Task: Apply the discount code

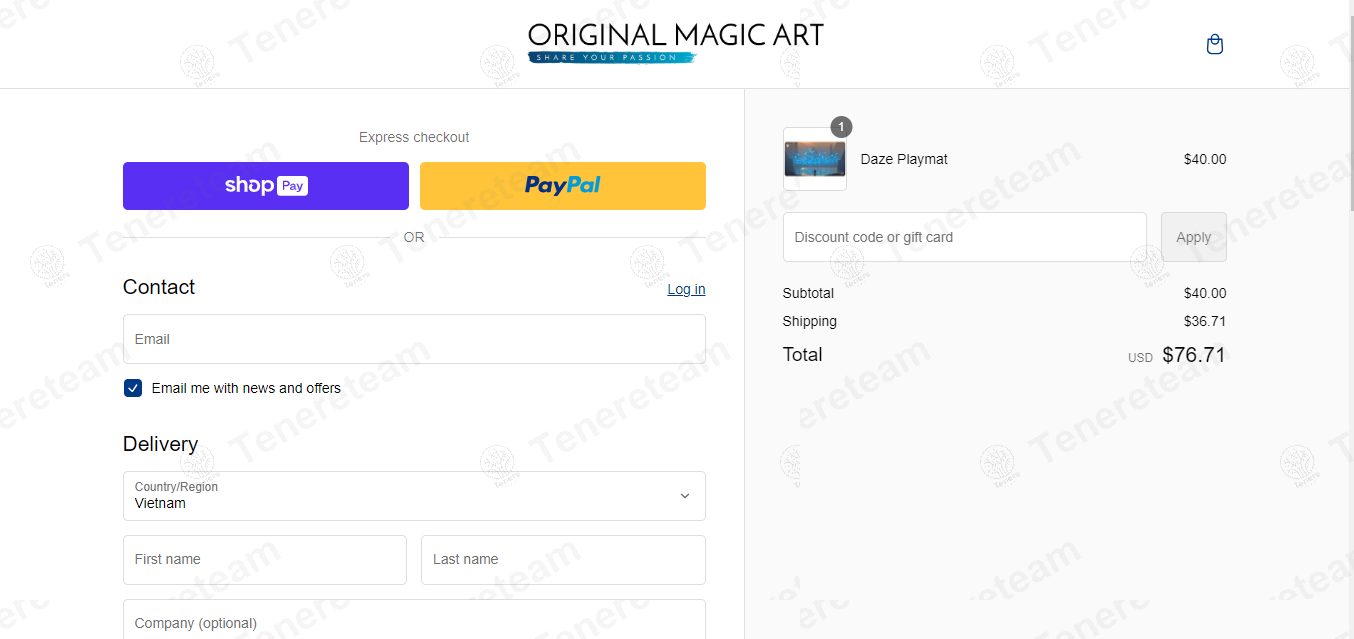Action: (1194, 237)
